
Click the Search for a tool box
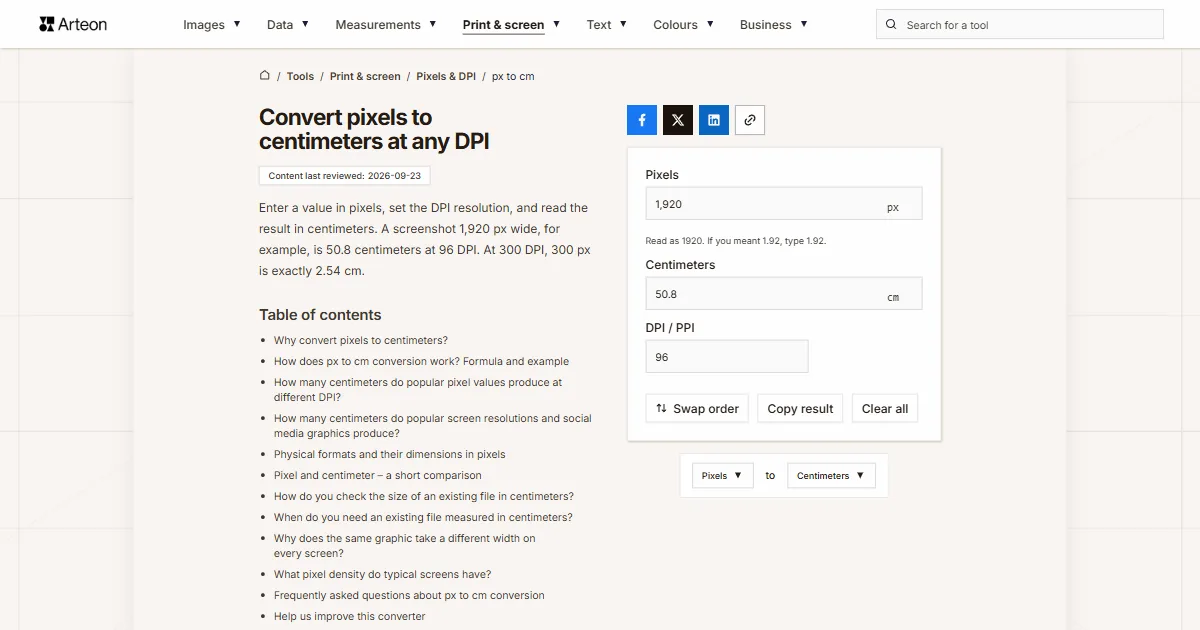(1020, 25)
